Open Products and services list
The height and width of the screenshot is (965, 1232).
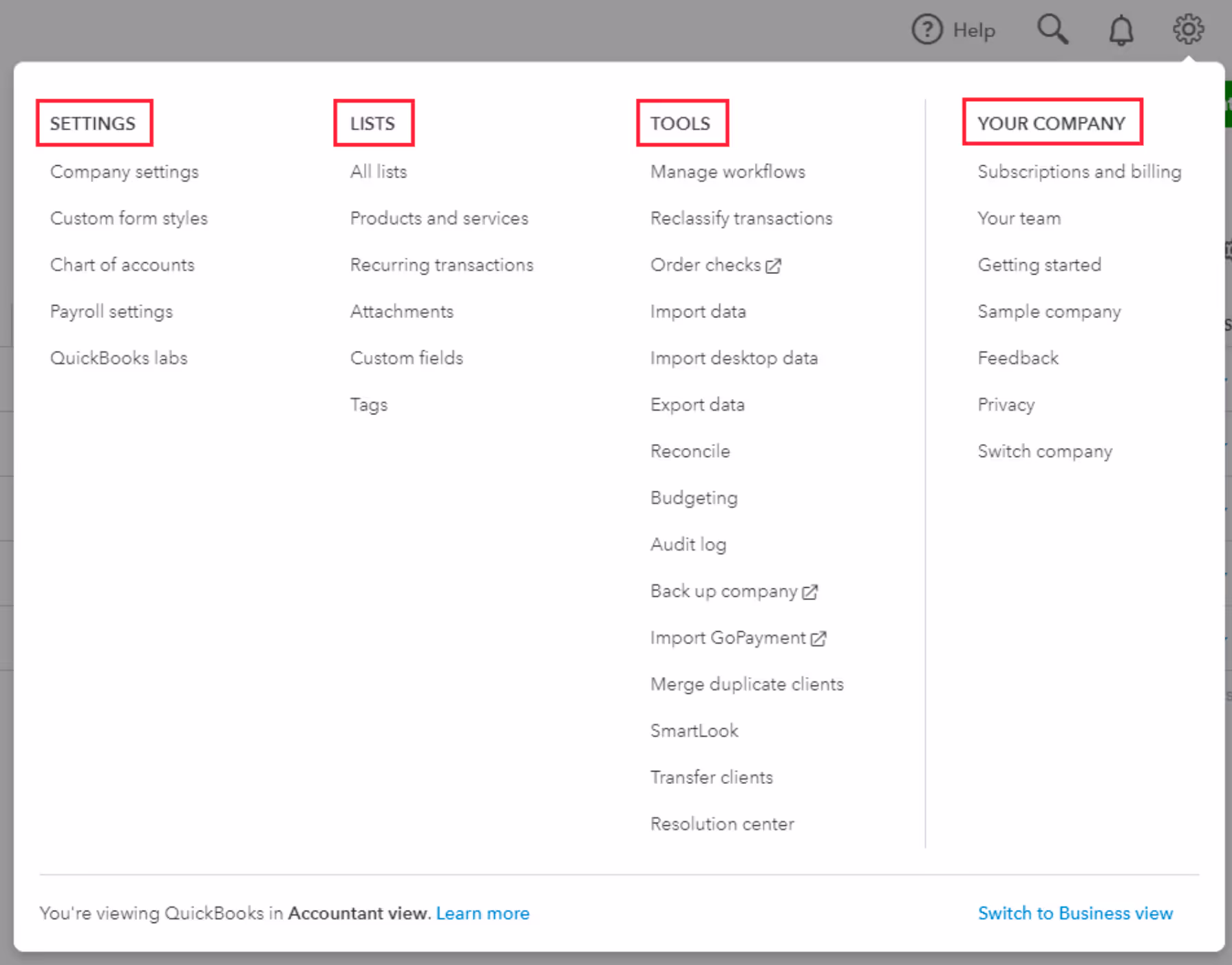coord(439,218)
